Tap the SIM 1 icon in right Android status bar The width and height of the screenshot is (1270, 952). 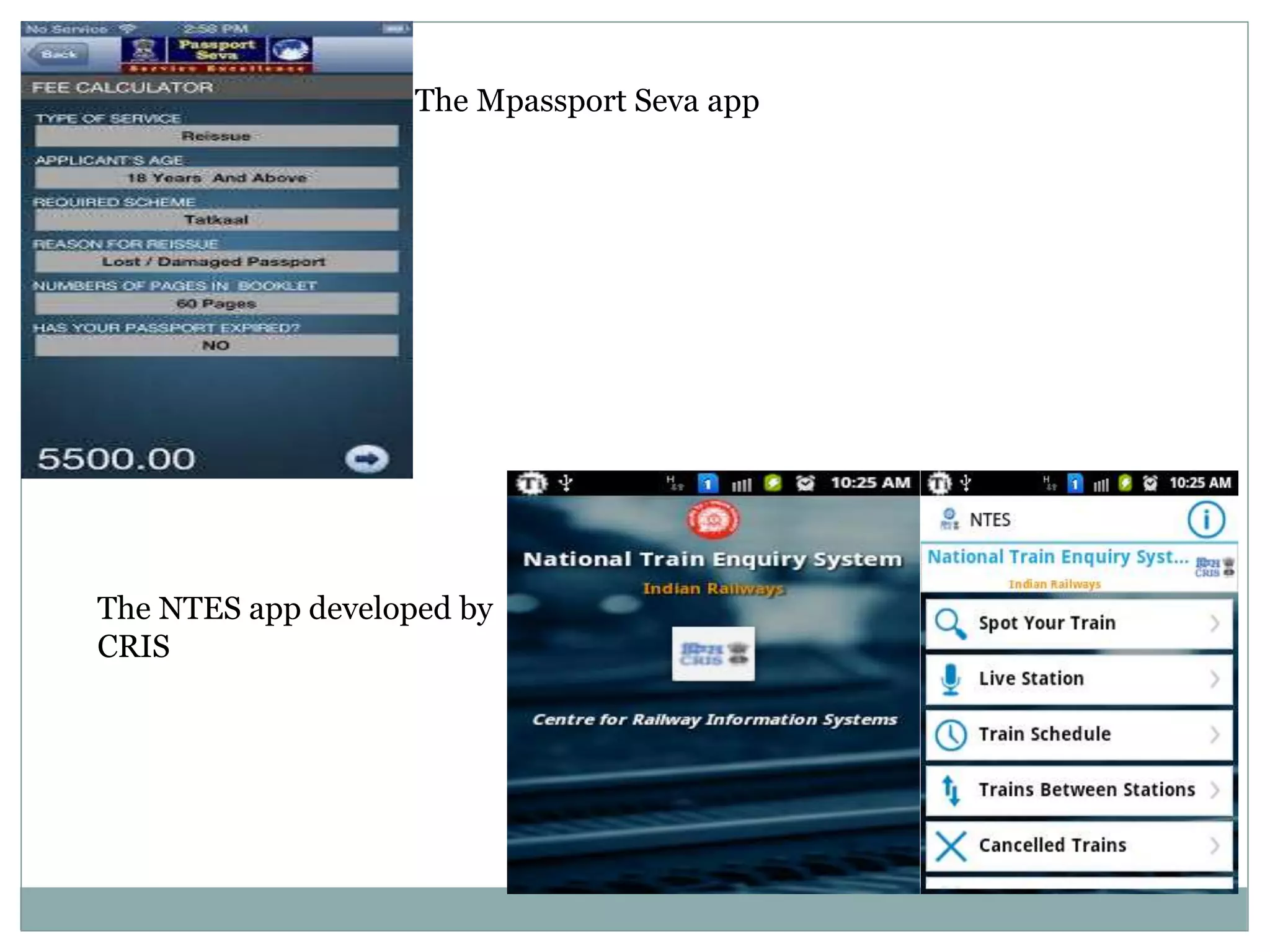[1075, 483]
